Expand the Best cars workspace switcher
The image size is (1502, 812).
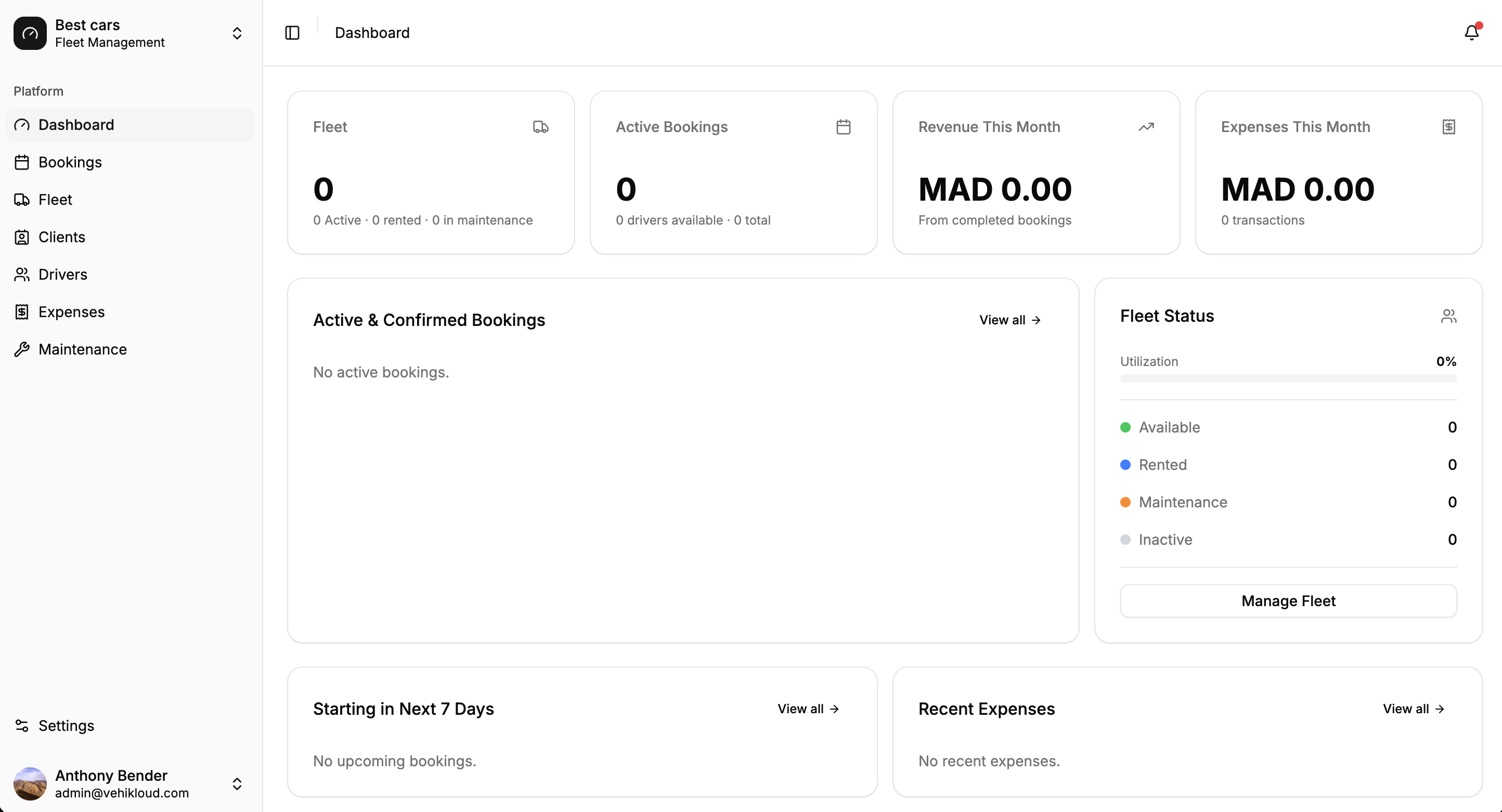tap(237, 33)
